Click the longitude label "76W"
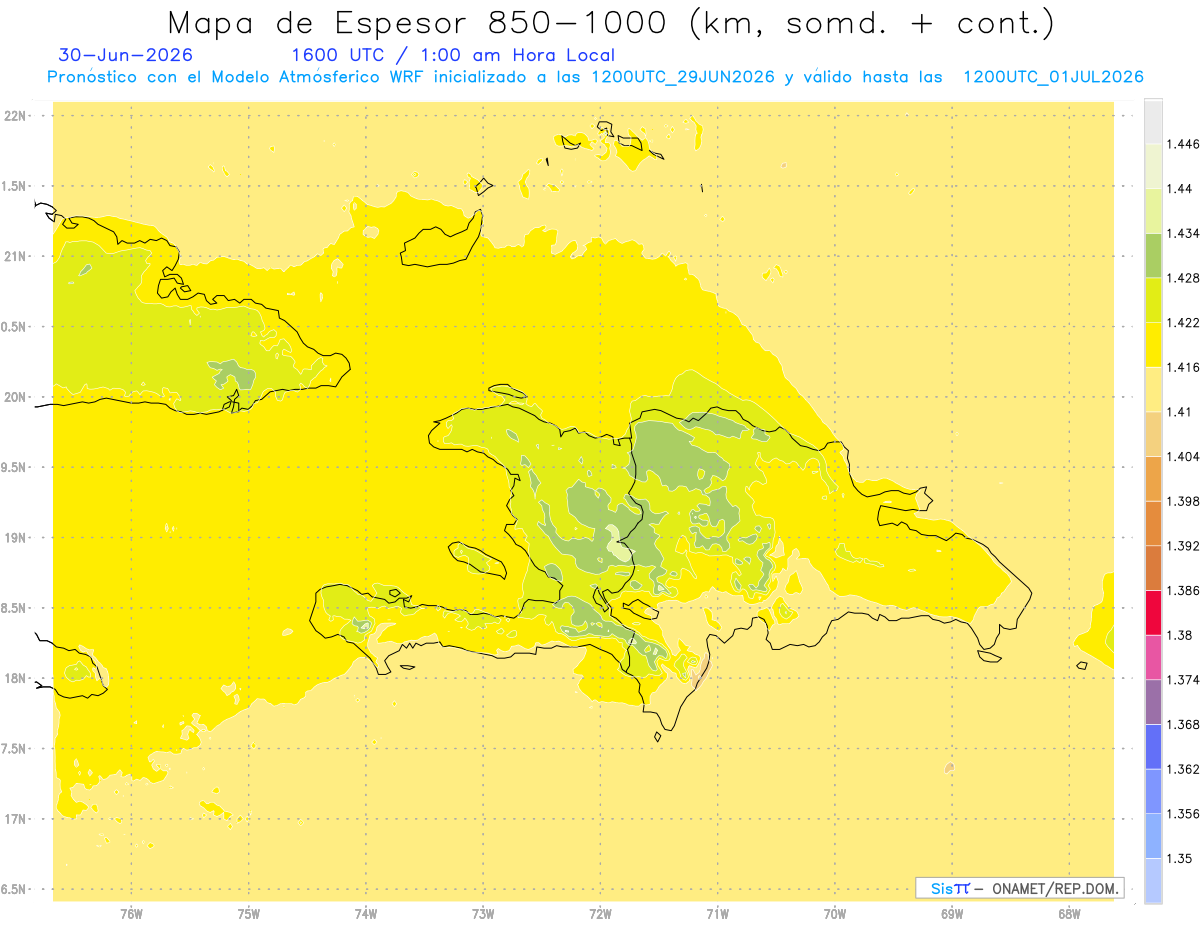 coord(131,913)
